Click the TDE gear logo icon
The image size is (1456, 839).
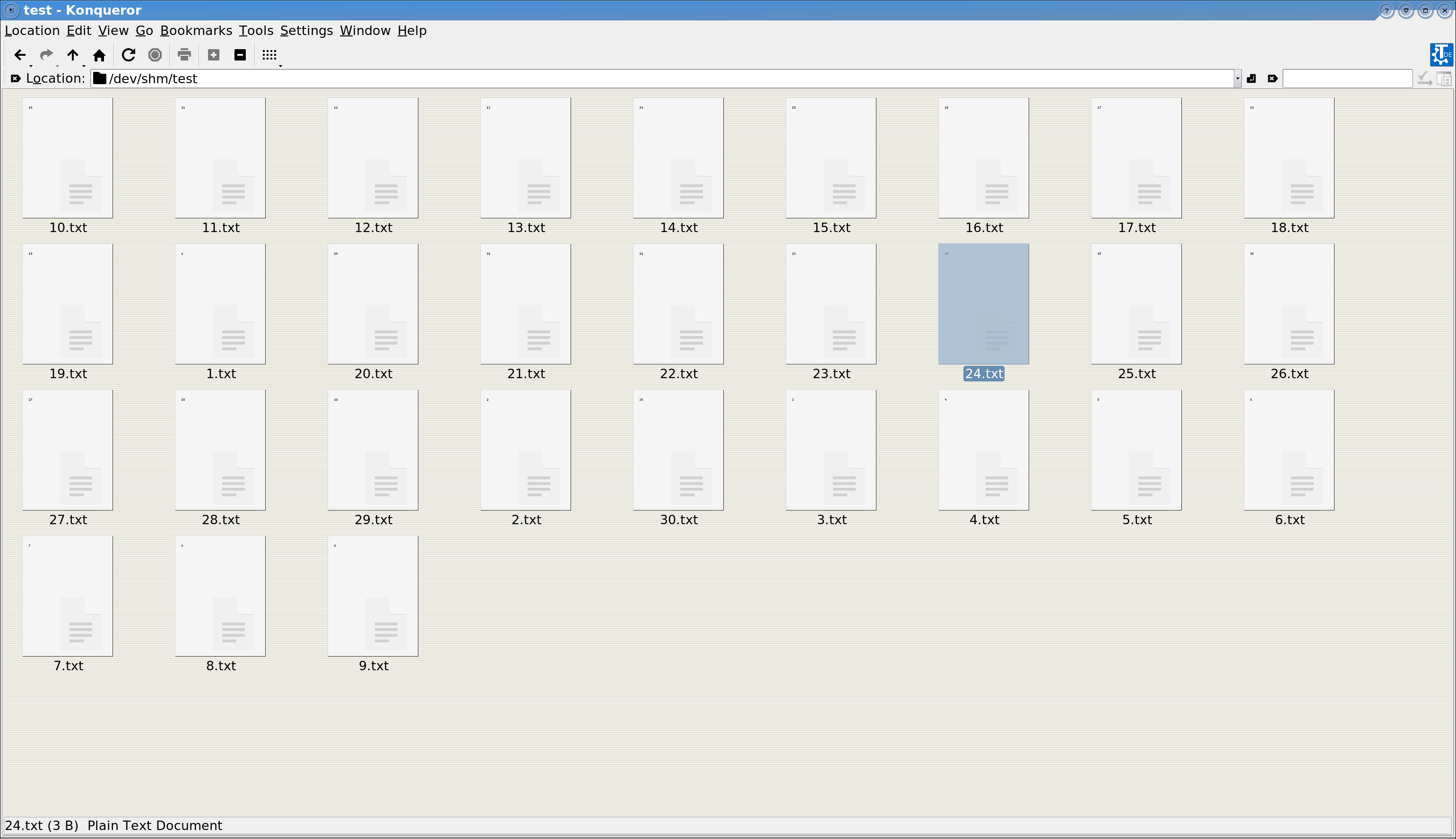1441,55
